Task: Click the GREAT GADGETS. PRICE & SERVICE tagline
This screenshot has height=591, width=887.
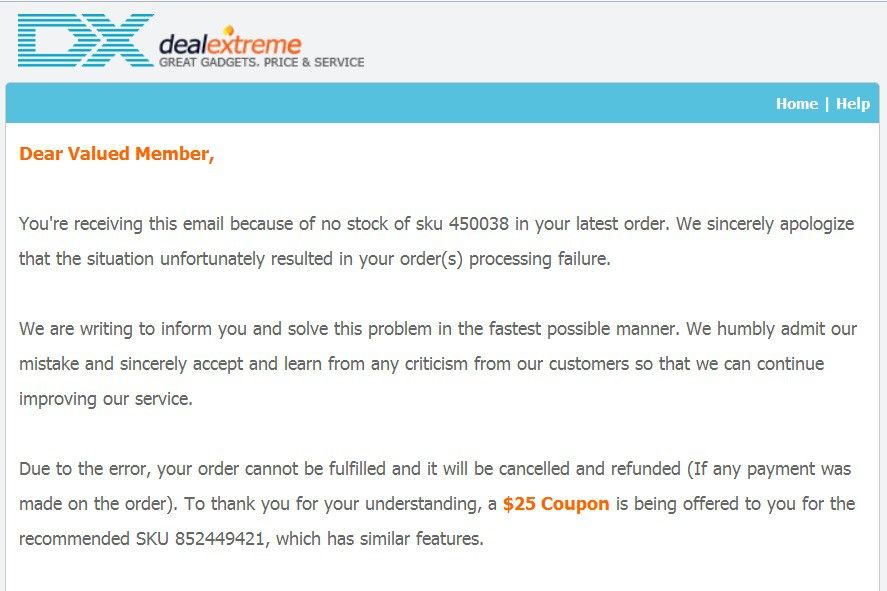Action: click(261, 62)
